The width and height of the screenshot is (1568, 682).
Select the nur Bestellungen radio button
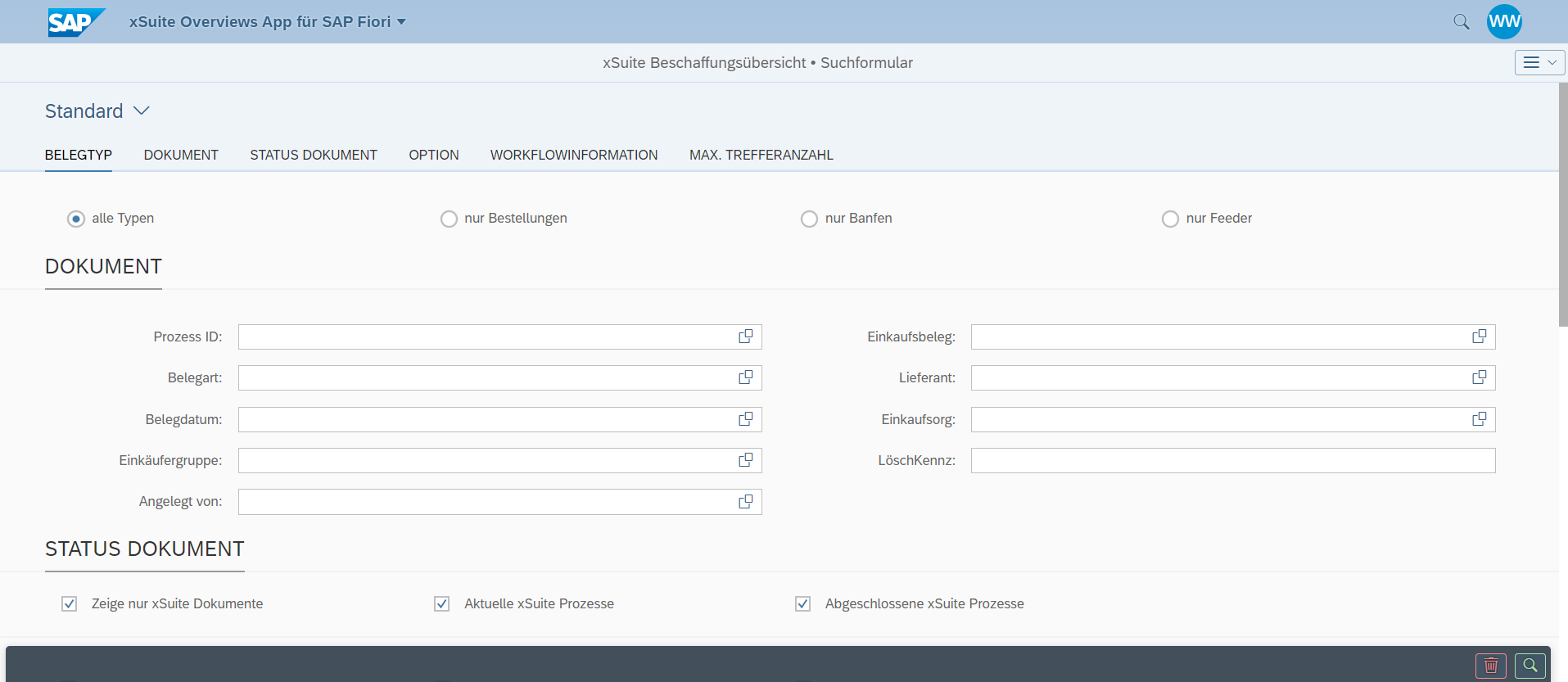pyautogui.click(x=449, y=219)
